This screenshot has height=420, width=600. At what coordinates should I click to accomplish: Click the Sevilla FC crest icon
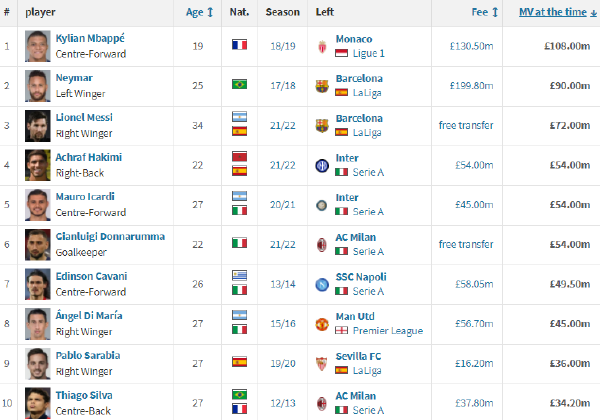(322, 364)
